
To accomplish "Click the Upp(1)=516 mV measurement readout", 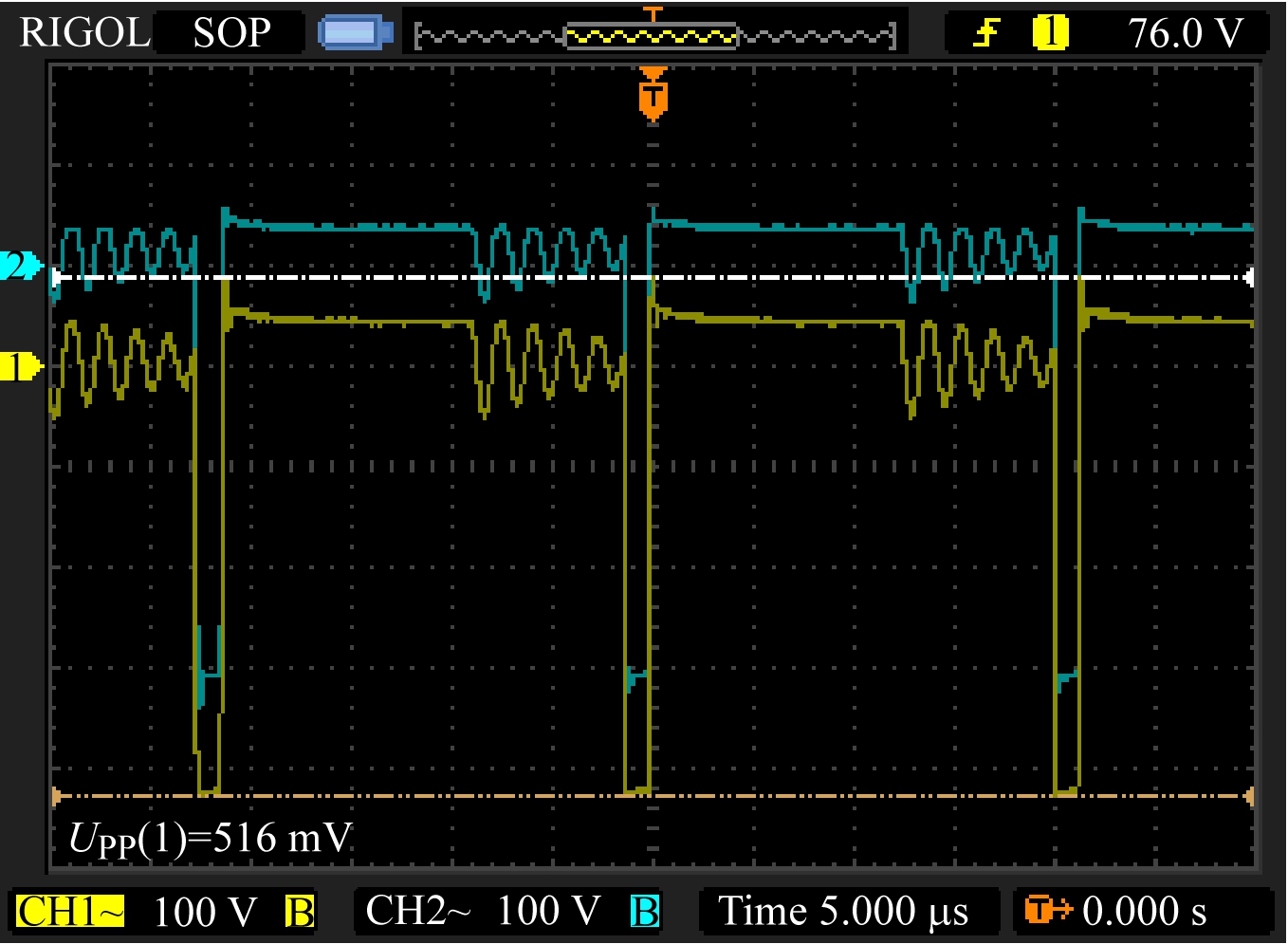I will coord(210,839).
